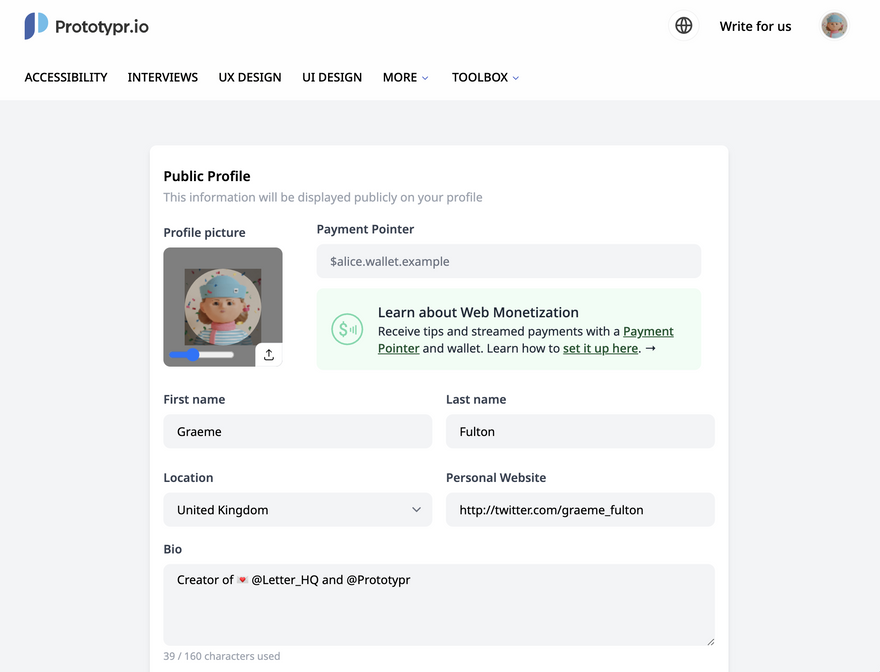Open the Payment Pointer link
880x672 pixels.
[648, 331]
